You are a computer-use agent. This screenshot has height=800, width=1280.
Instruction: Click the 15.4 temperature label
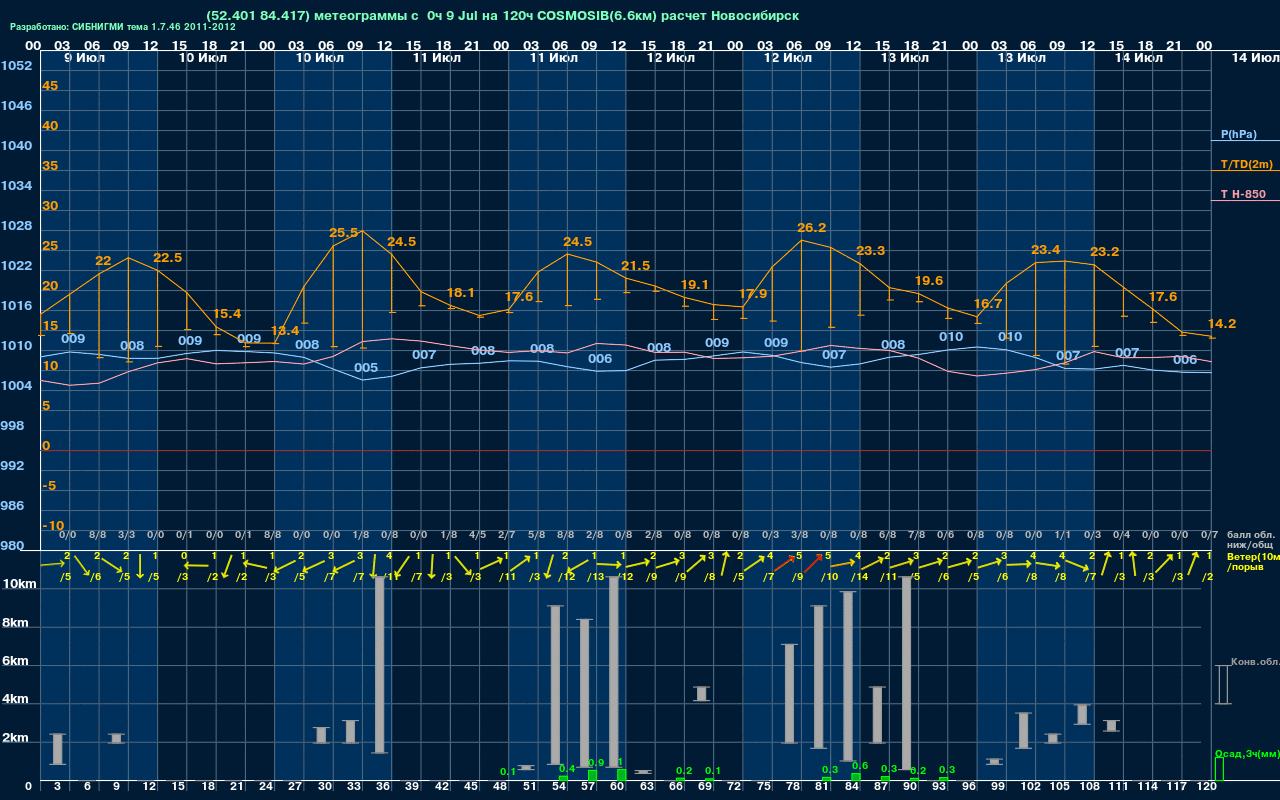227,313
